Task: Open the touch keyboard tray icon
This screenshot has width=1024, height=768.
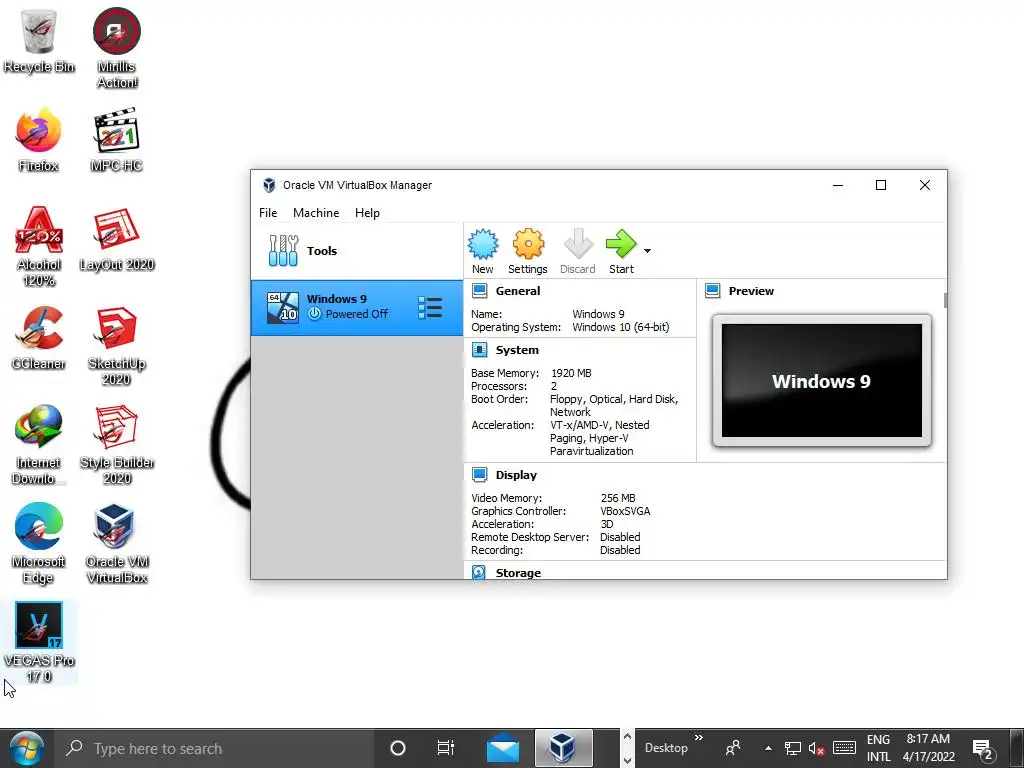Action: (844, 748)
